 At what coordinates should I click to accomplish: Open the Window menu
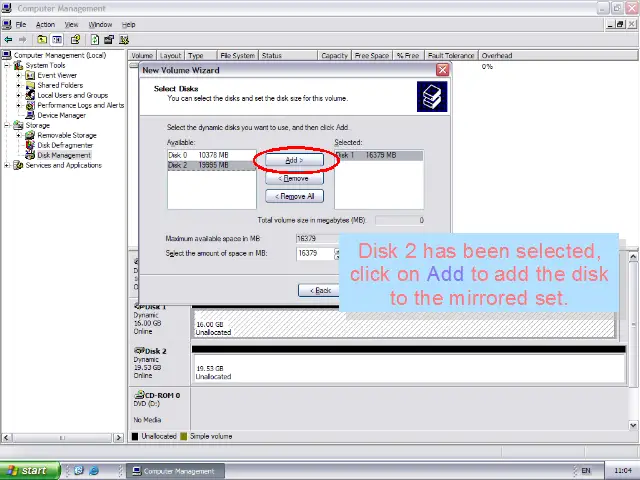100,24
